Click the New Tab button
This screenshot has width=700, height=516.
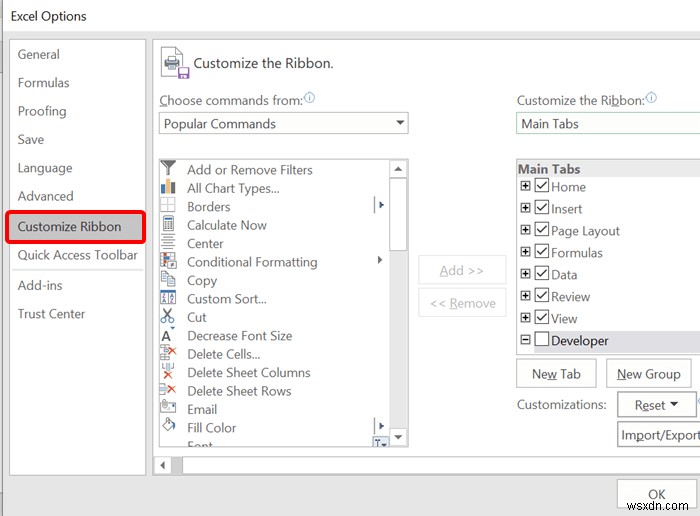coord(556,374)
